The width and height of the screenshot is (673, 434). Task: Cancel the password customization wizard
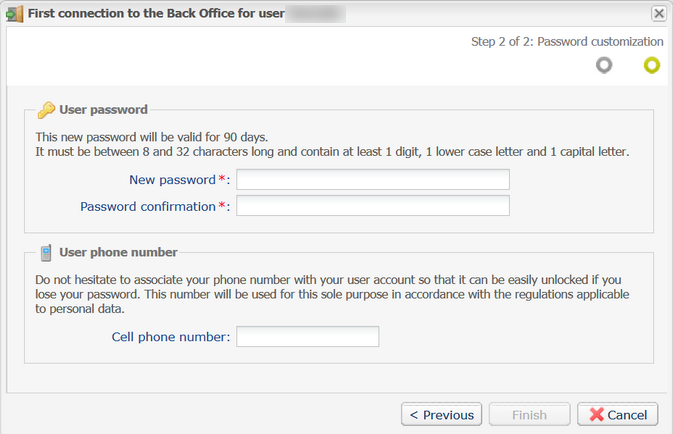[618, 414]
